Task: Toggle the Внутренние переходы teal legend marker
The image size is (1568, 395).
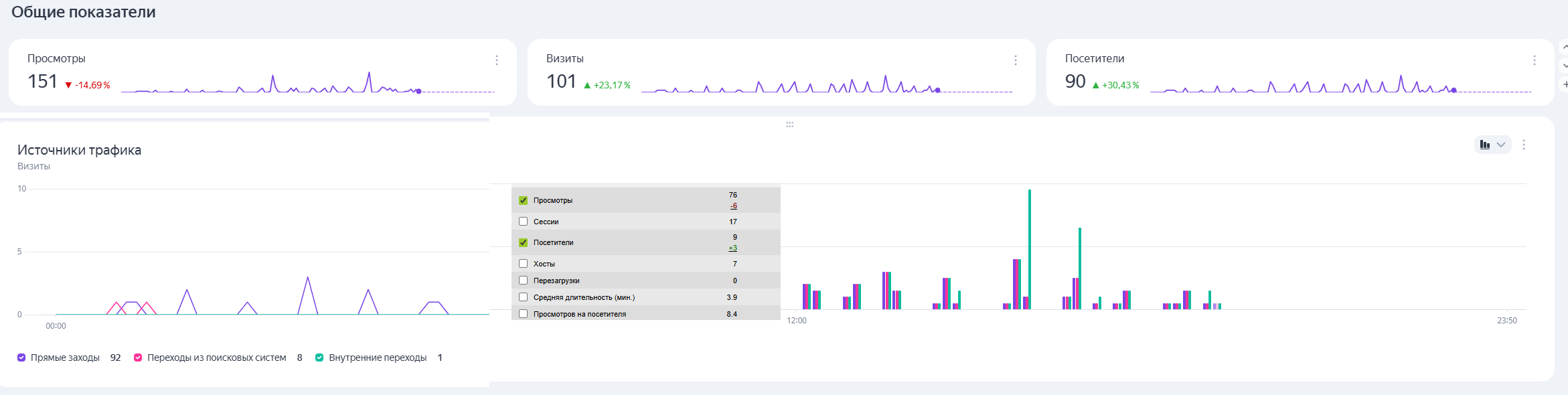Action: [319, 358]
